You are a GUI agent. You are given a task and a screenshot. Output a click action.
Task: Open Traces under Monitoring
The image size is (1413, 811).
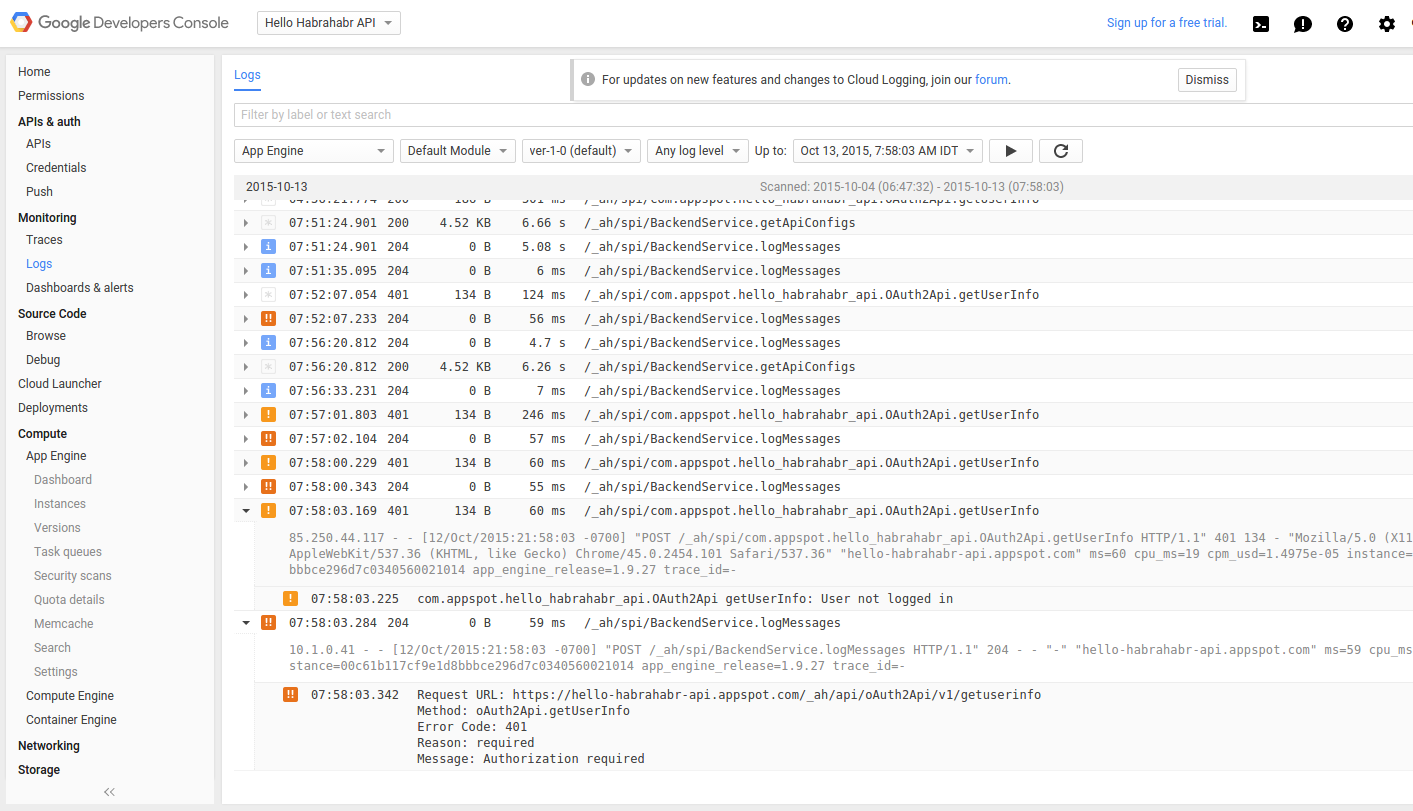point(44,240)
